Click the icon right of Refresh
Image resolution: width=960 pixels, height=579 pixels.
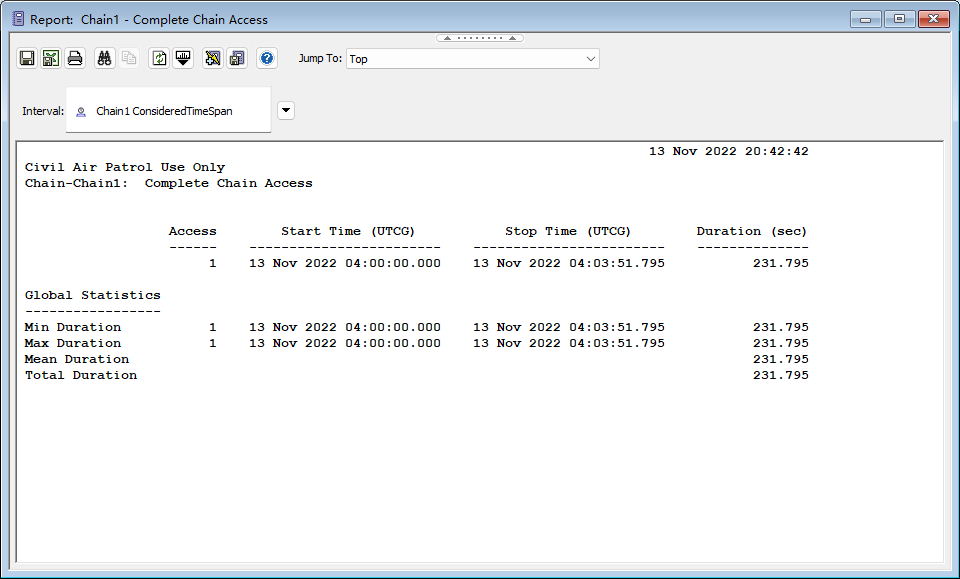(183, 58)
